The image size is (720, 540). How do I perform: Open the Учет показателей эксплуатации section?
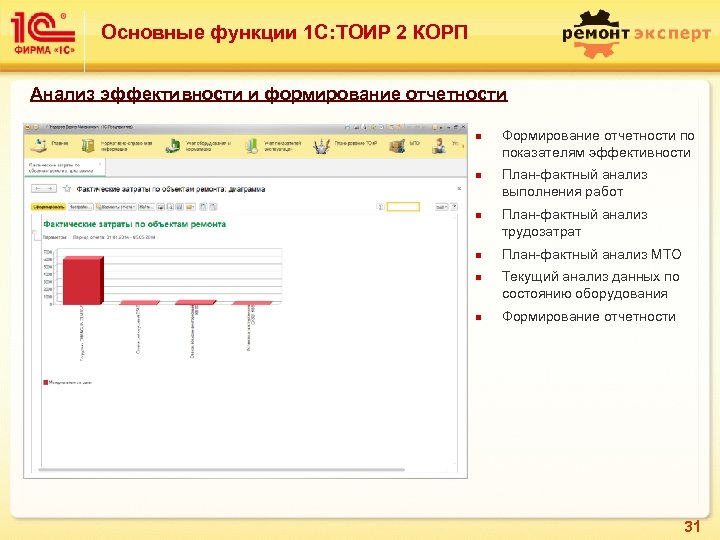[x=274, y=146]
